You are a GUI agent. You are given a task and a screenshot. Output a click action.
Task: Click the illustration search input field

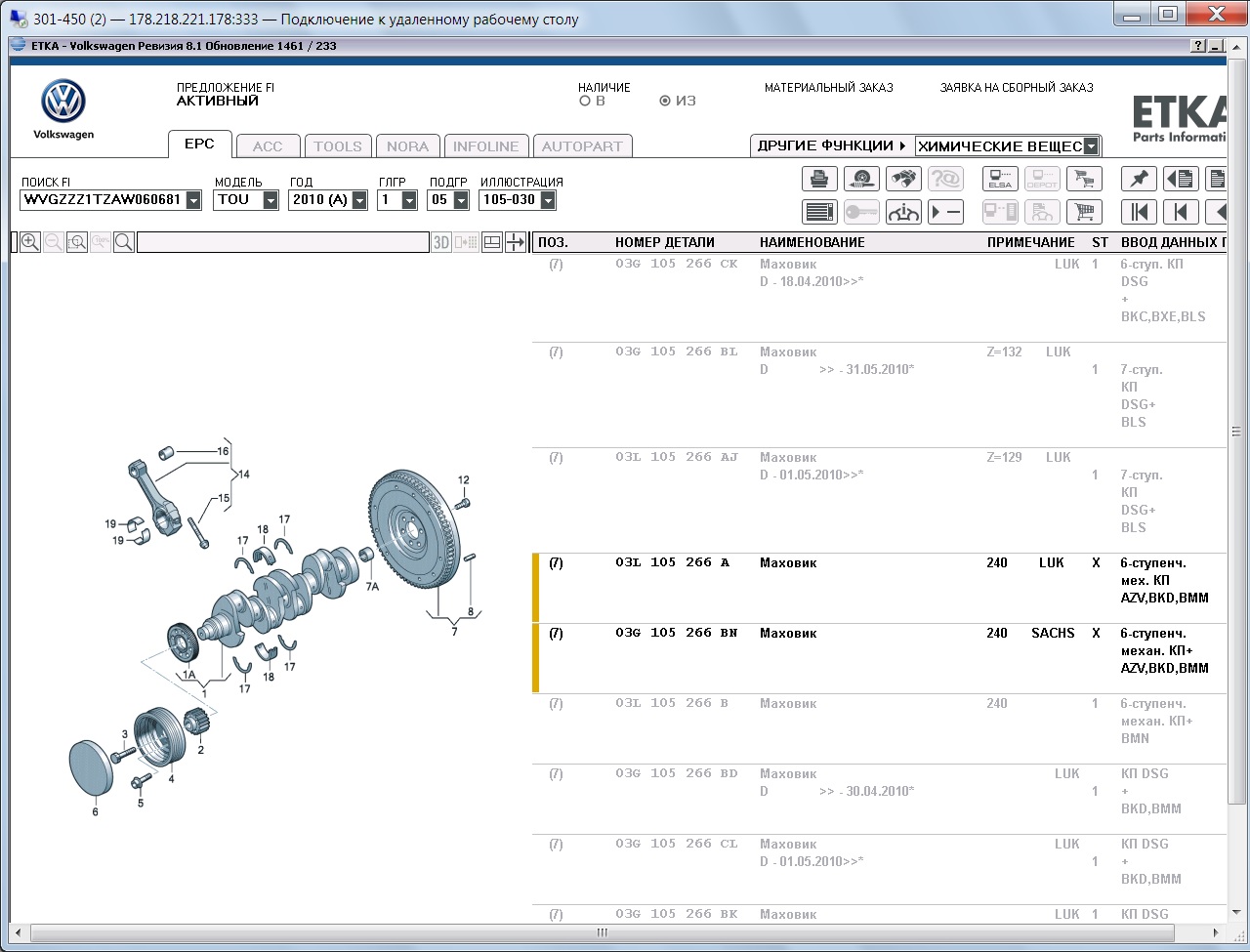click(x=283, y=242)
